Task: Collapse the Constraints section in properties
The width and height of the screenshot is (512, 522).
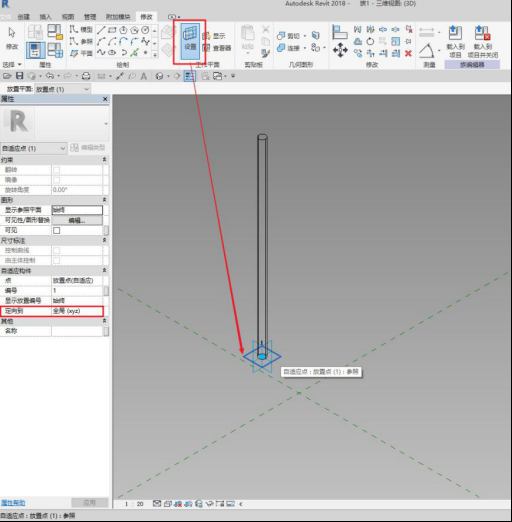Action: [x=104, y=160]
